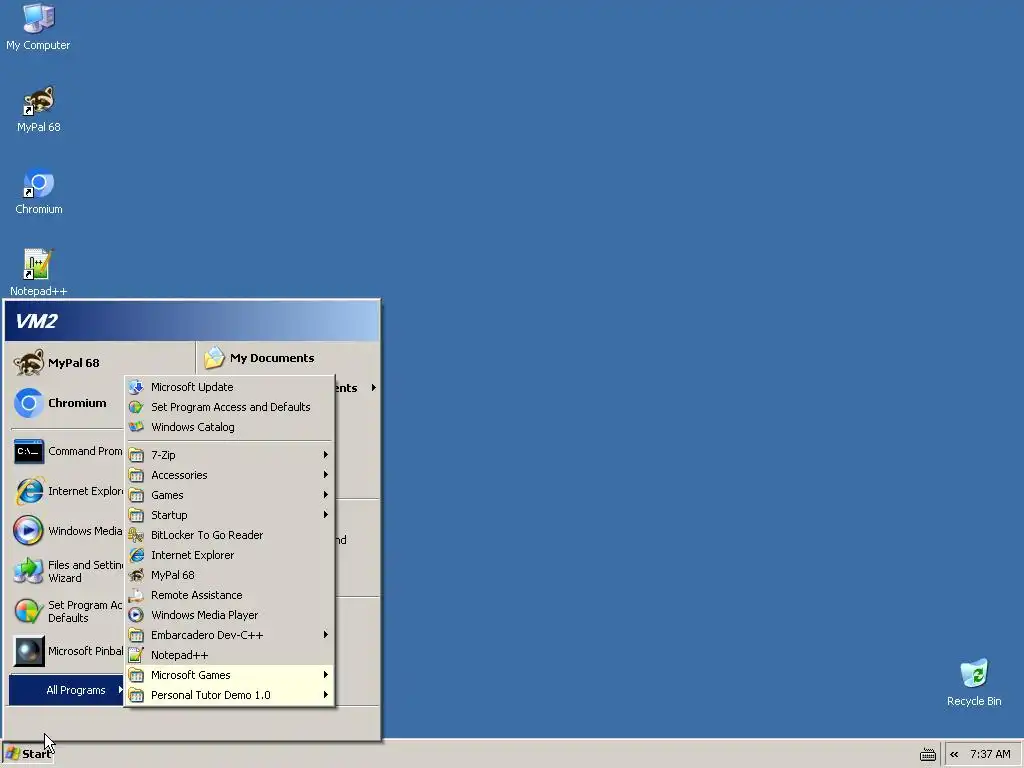
Task: Expand the Startup program folder
Action: (229, 515)
